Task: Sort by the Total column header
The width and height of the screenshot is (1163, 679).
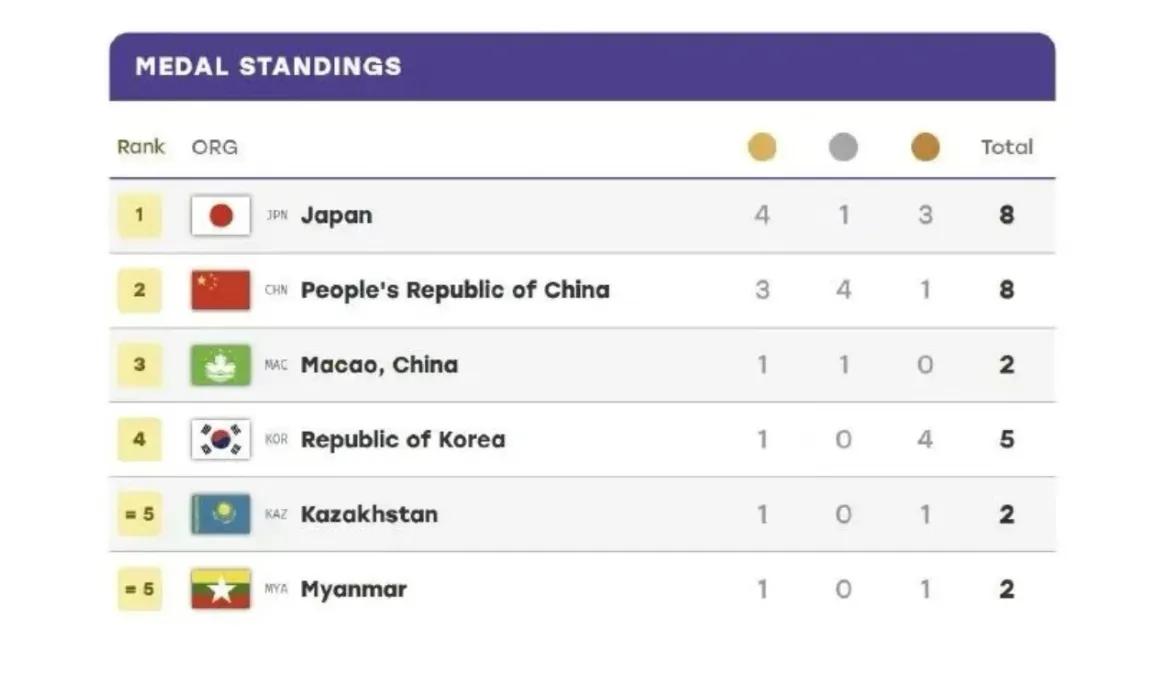Action: [x=1006, y=147]
